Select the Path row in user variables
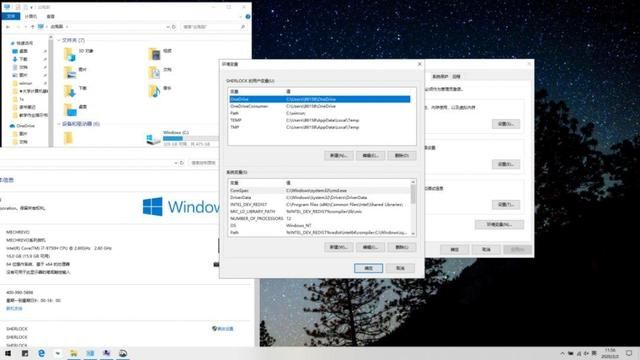Image resolution: width=640 pixels, height=360 pixels. point(320,113)
